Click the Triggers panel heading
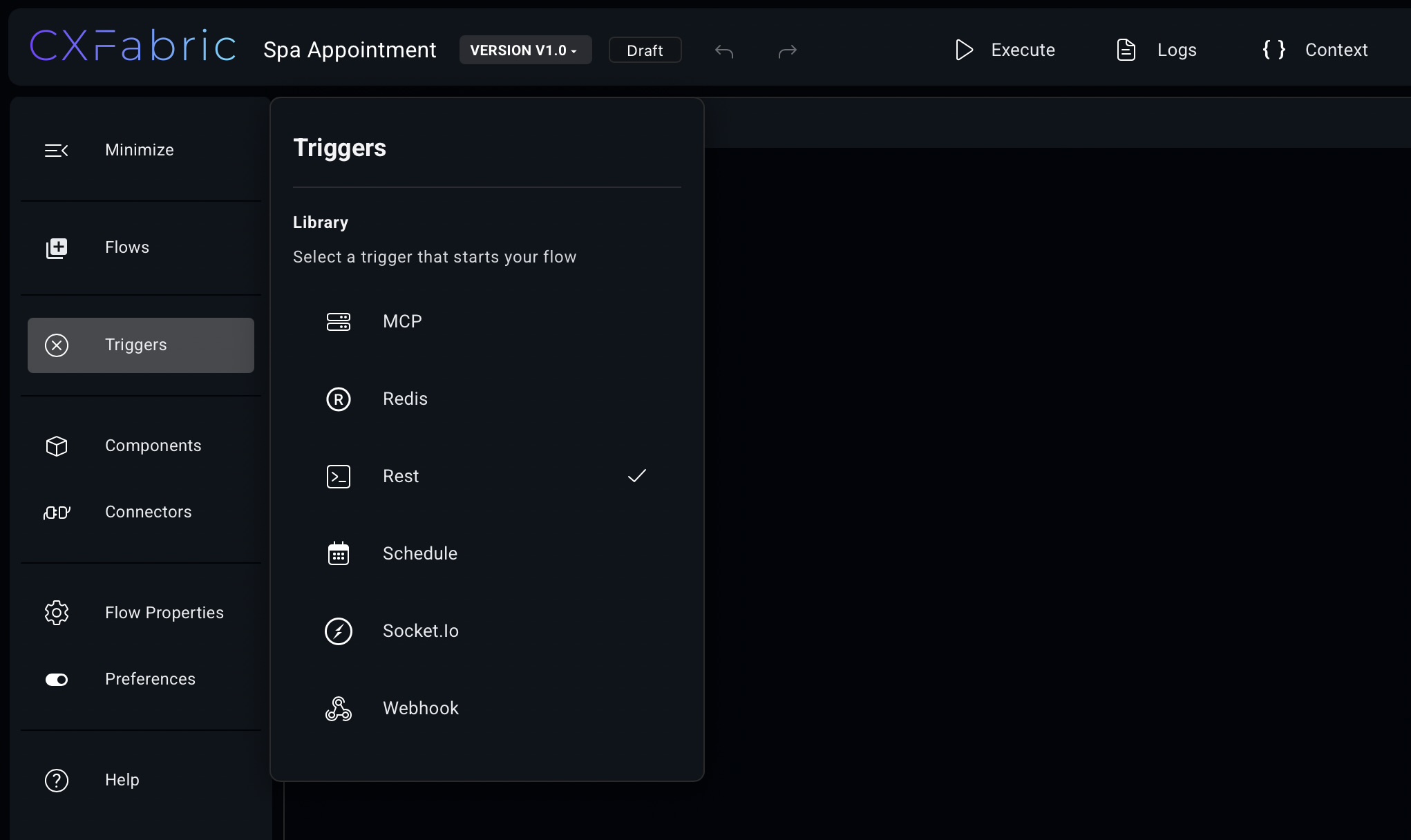 pos(339,148)
